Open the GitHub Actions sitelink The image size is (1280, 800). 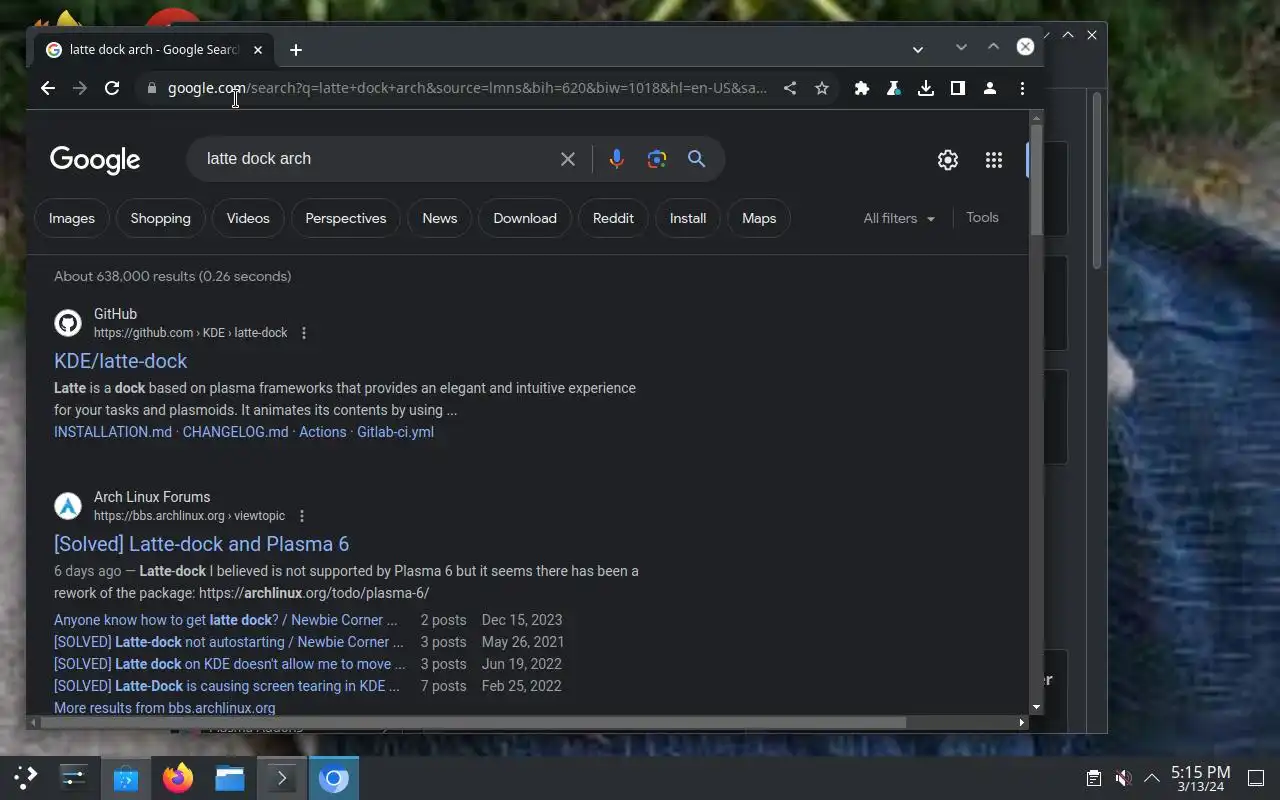coord(323,432)
